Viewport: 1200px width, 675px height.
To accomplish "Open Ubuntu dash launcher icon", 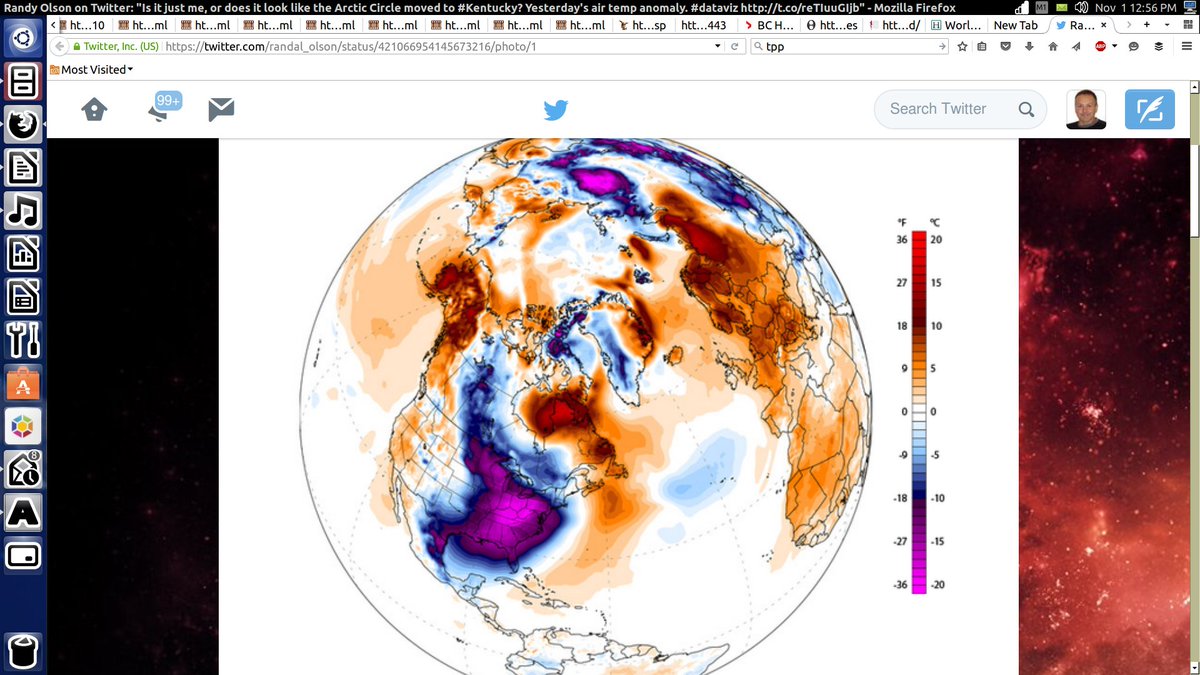I will [x=23, y=39].
